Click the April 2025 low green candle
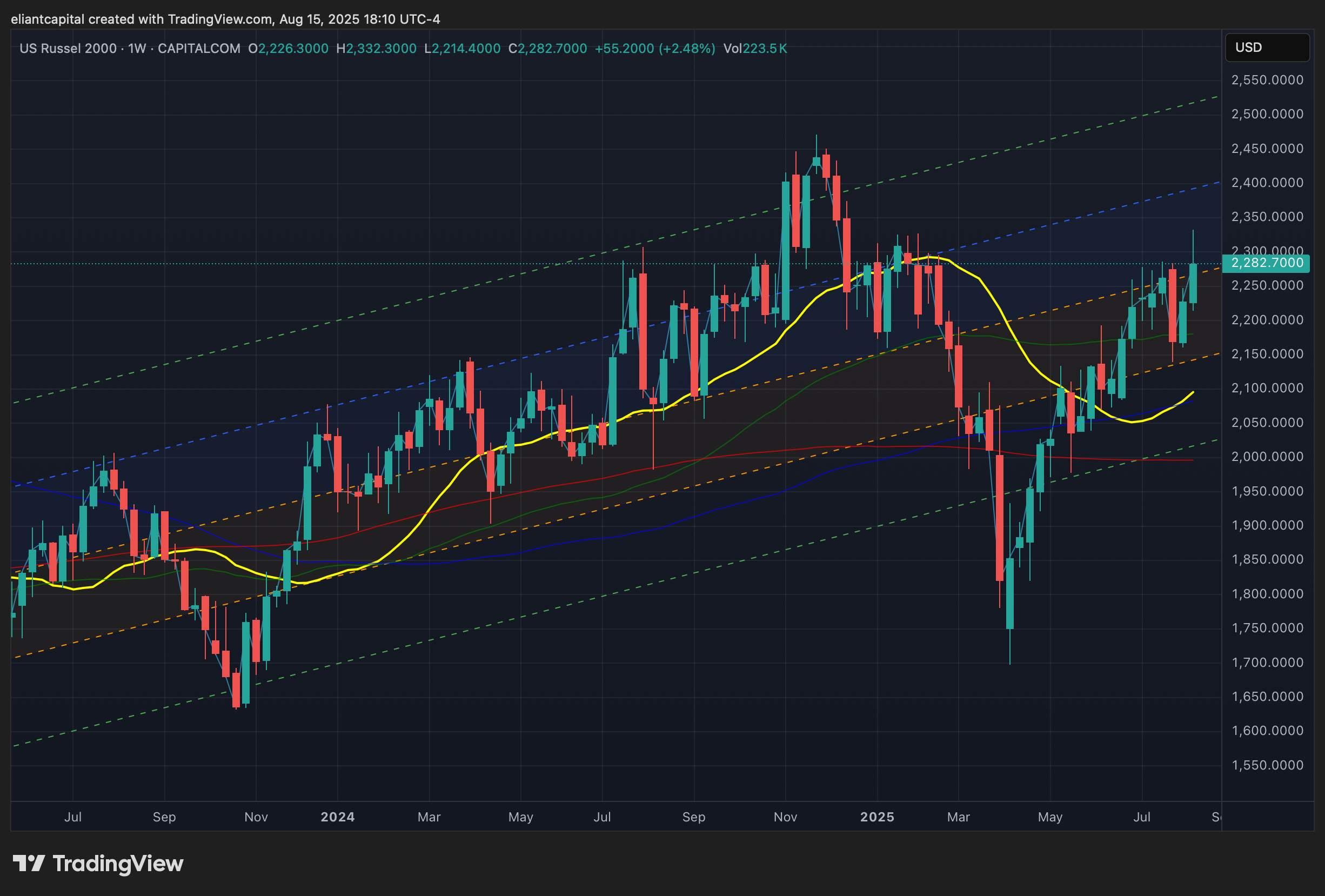 1010,593
